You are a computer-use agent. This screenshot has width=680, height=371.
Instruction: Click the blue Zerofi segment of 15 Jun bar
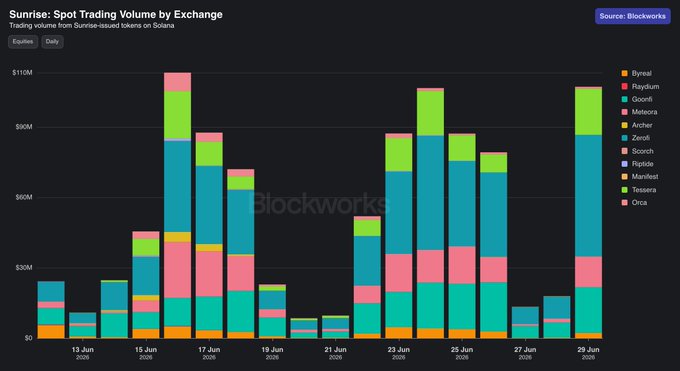(146, 276)
